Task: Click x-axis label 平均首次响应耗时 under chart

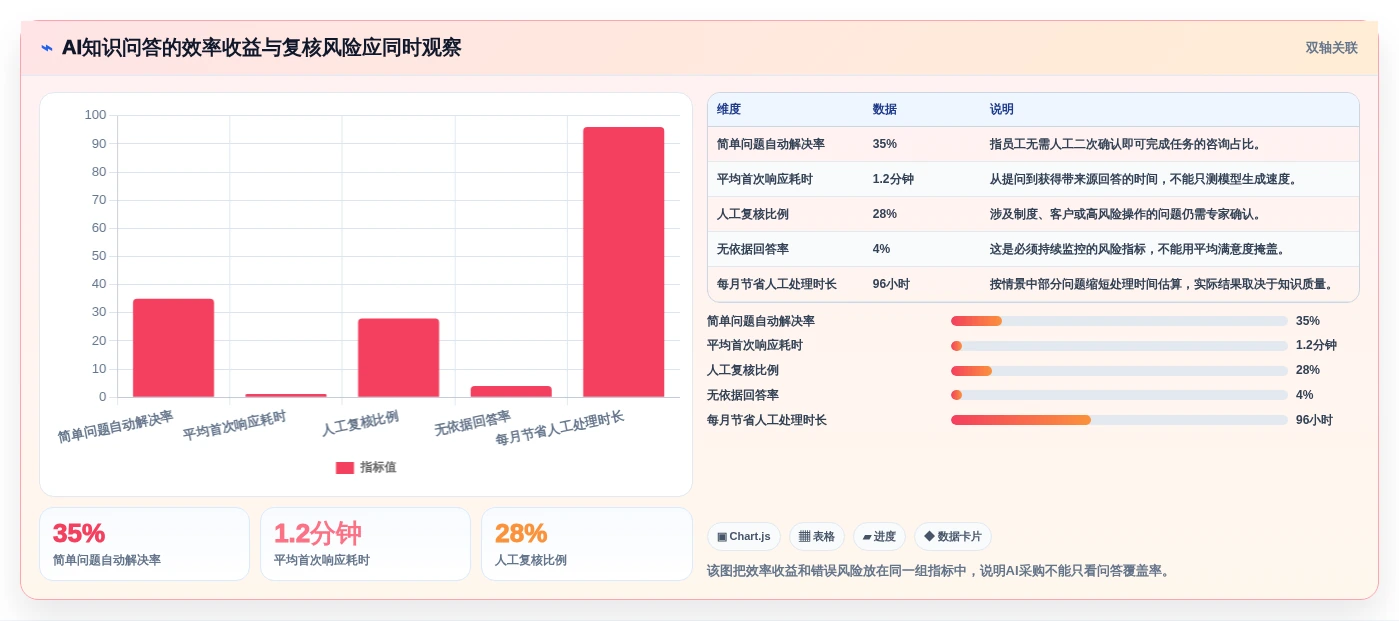Action: tap(235, 426)
